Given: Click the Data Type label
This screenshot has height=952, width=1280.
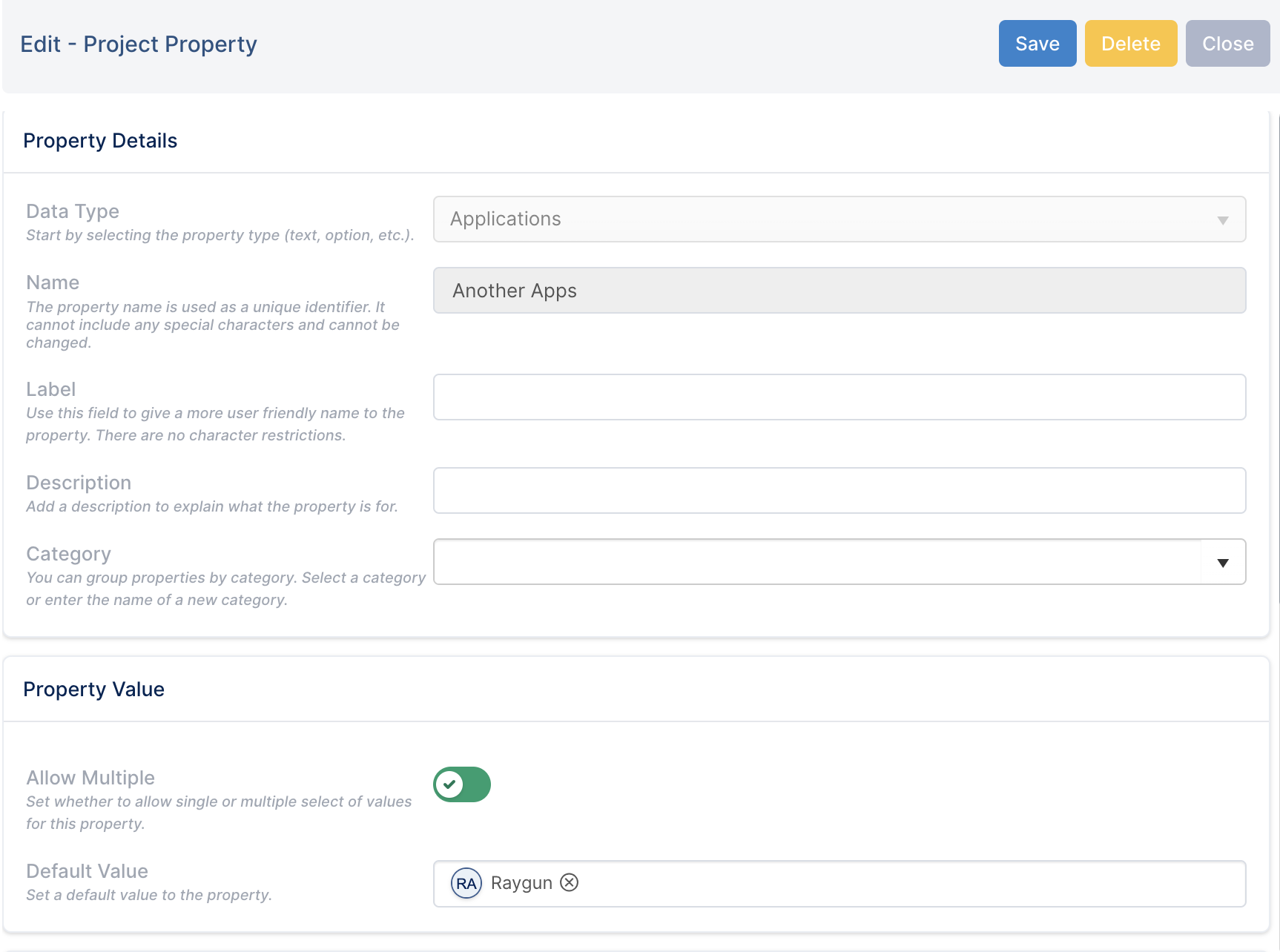Looking at the screenshot, I should click(x=73, y=211).
